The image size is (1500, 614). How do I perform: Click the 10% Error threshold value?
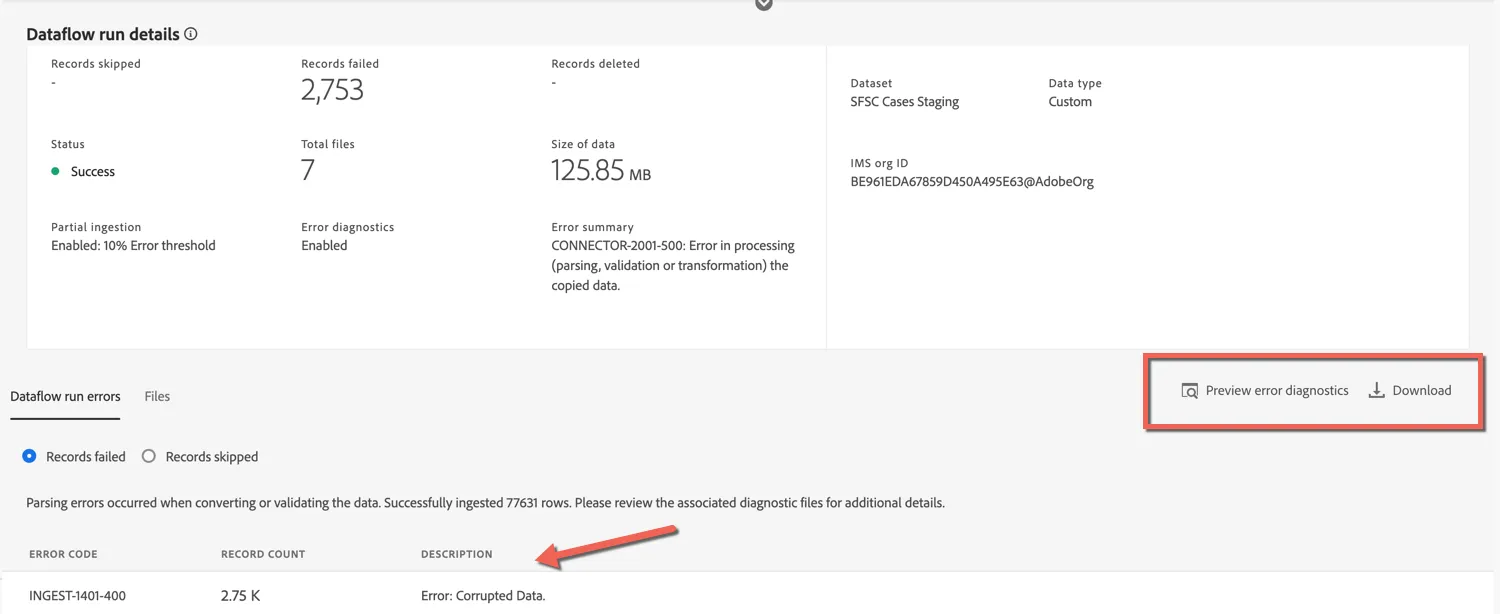(133, 245)
